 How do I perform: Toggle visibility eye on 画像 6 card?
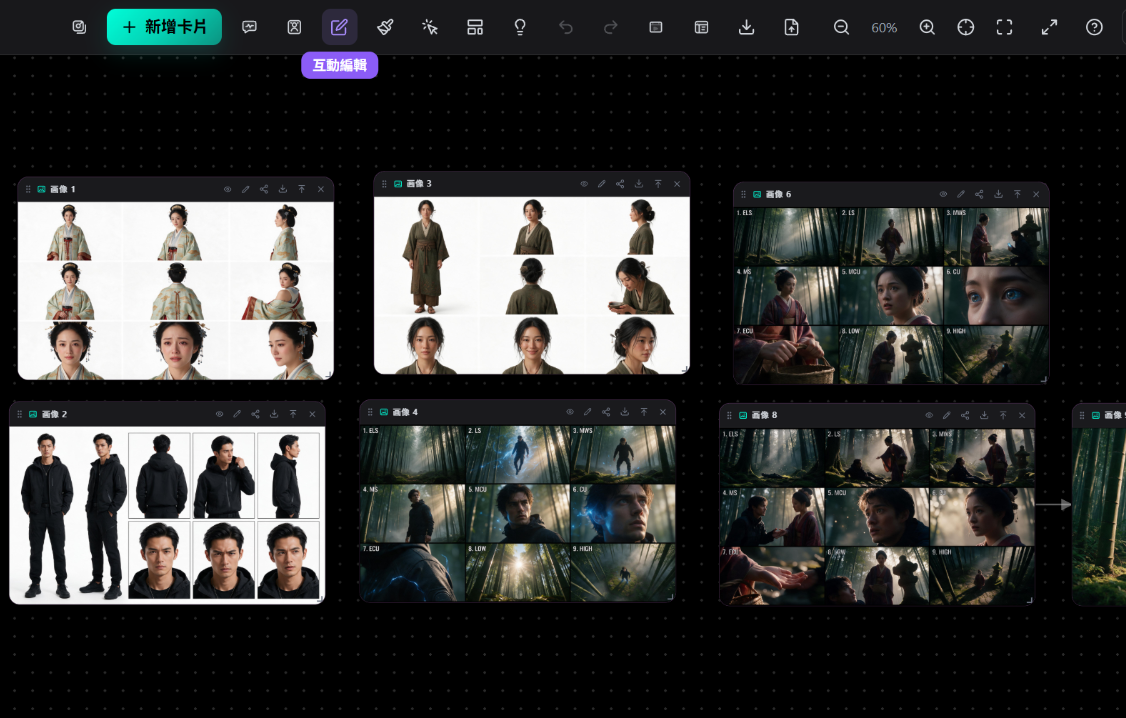coord(943,195)
